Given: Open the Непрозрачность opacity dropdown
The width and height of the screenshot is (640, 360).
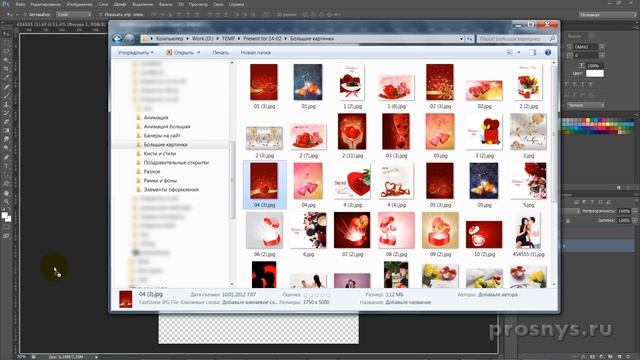Looking at the screenshot, I should 634,211.
